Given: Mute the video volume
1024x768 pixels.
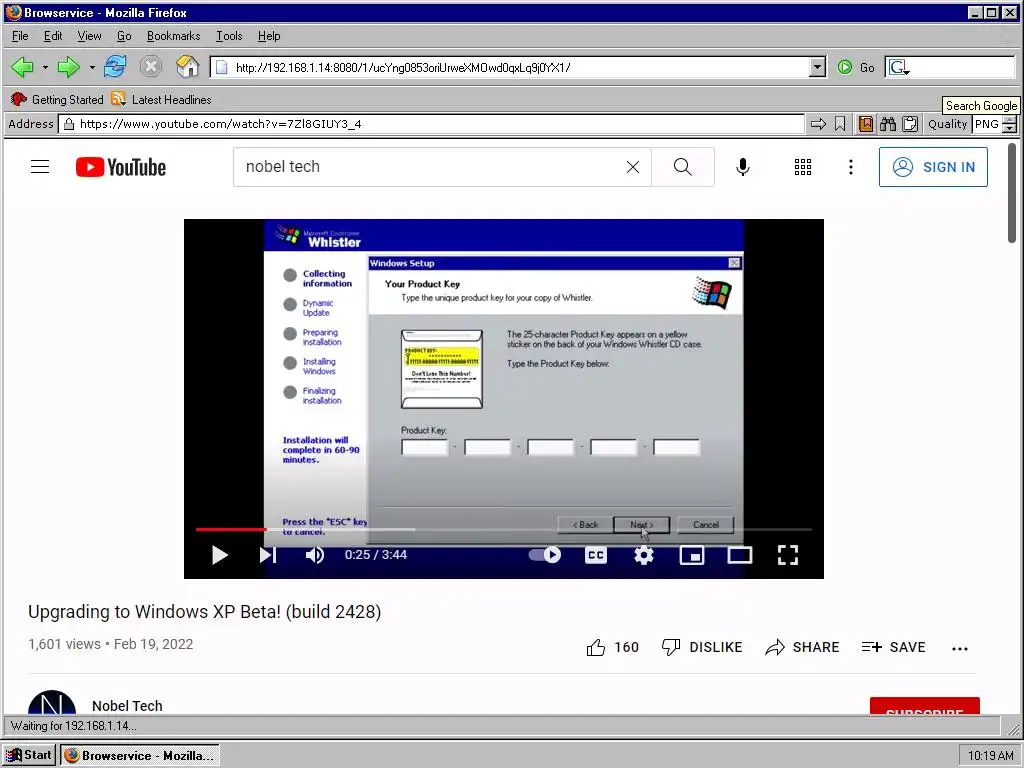Looking at the screenshot, I should pyautogui.click(x=315, y=555).
